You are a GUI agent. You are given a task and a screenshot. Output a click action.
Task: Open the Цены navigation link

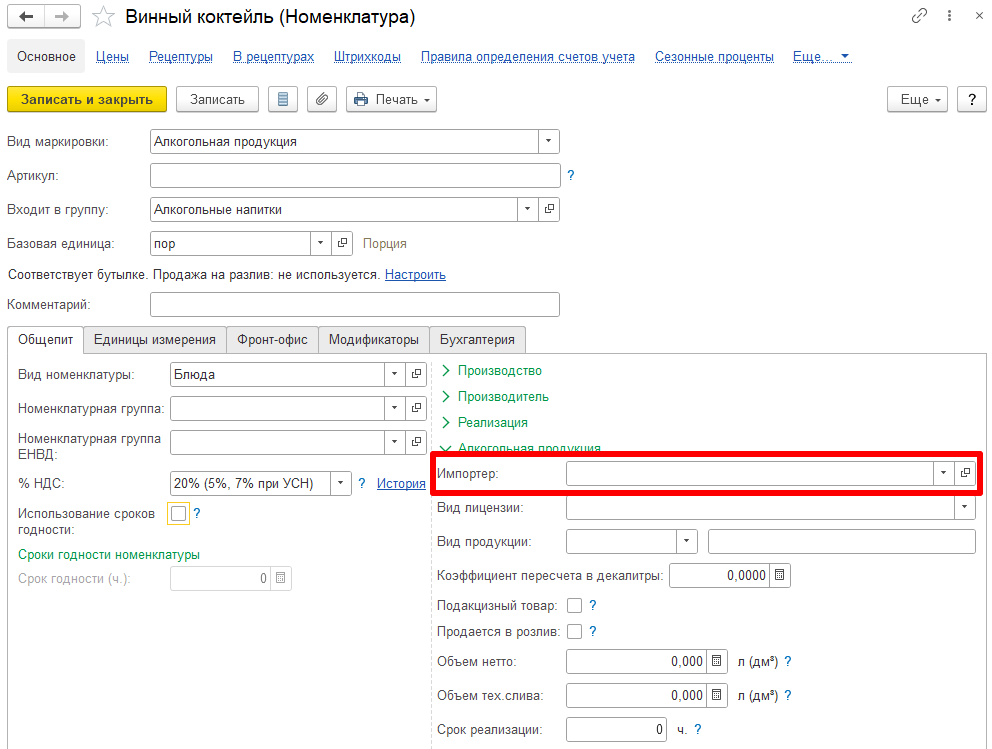click(113, 57)
